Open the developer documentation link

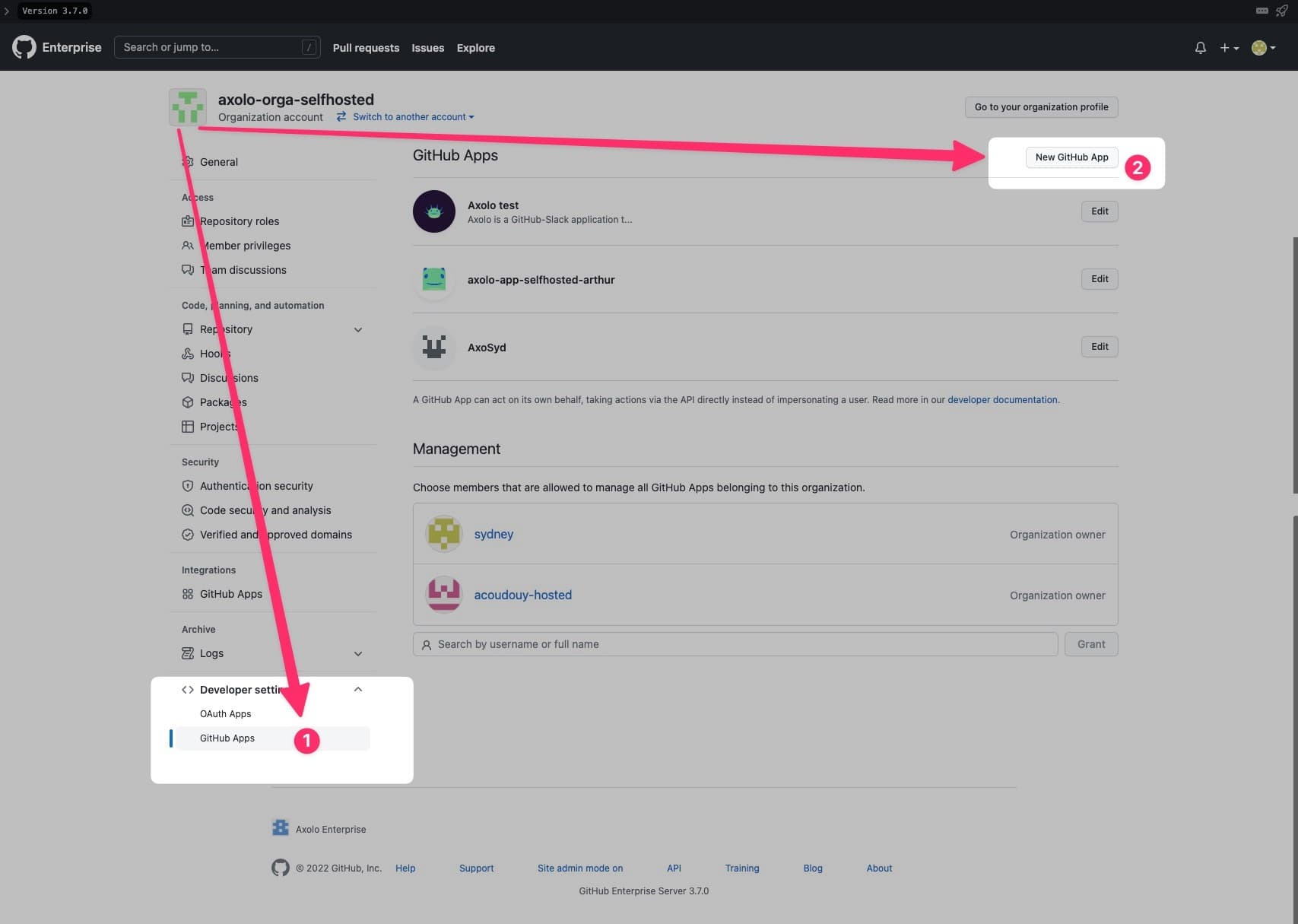point(1002,400)
